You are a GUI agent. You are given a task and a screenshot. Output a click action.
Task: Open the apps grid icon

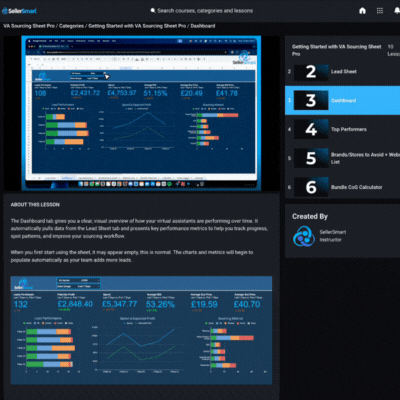(x=380, y=11)
